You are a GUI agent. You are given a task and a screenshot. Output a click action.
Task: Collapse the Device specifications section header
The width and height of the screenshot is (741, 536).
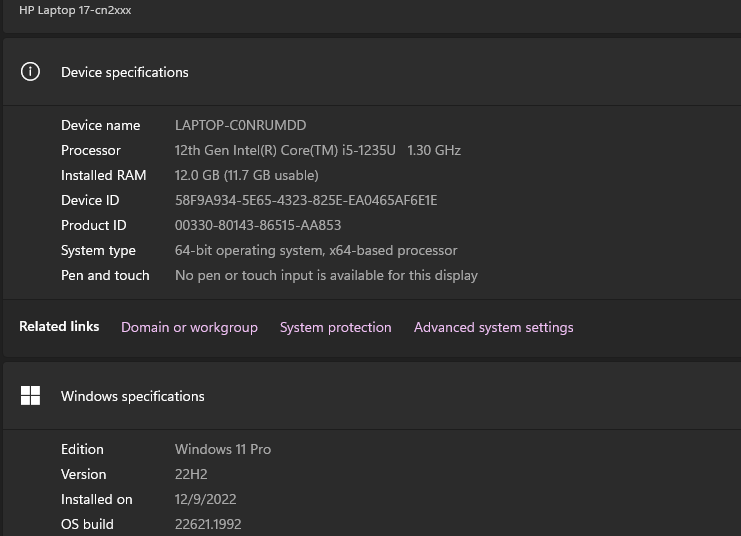tap(370, 72)
